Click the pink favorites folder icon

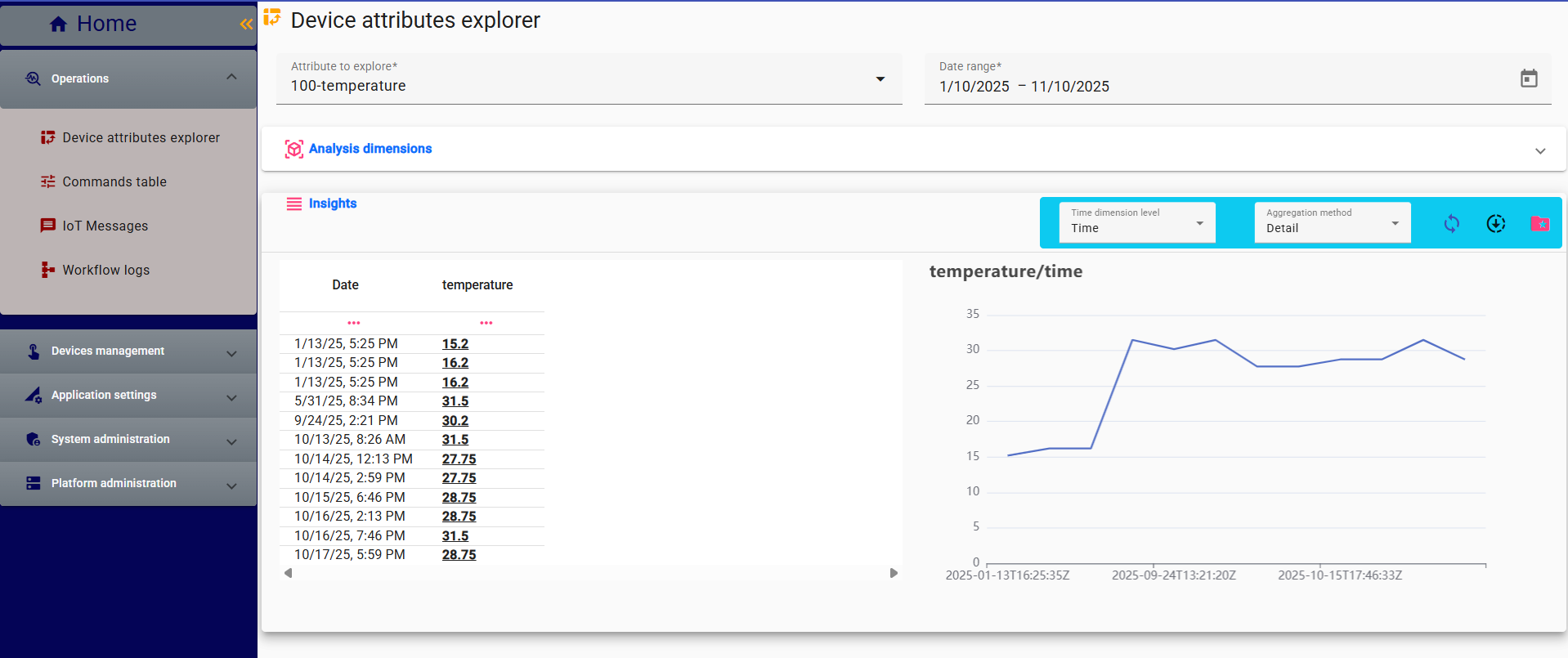(1539, 223)
